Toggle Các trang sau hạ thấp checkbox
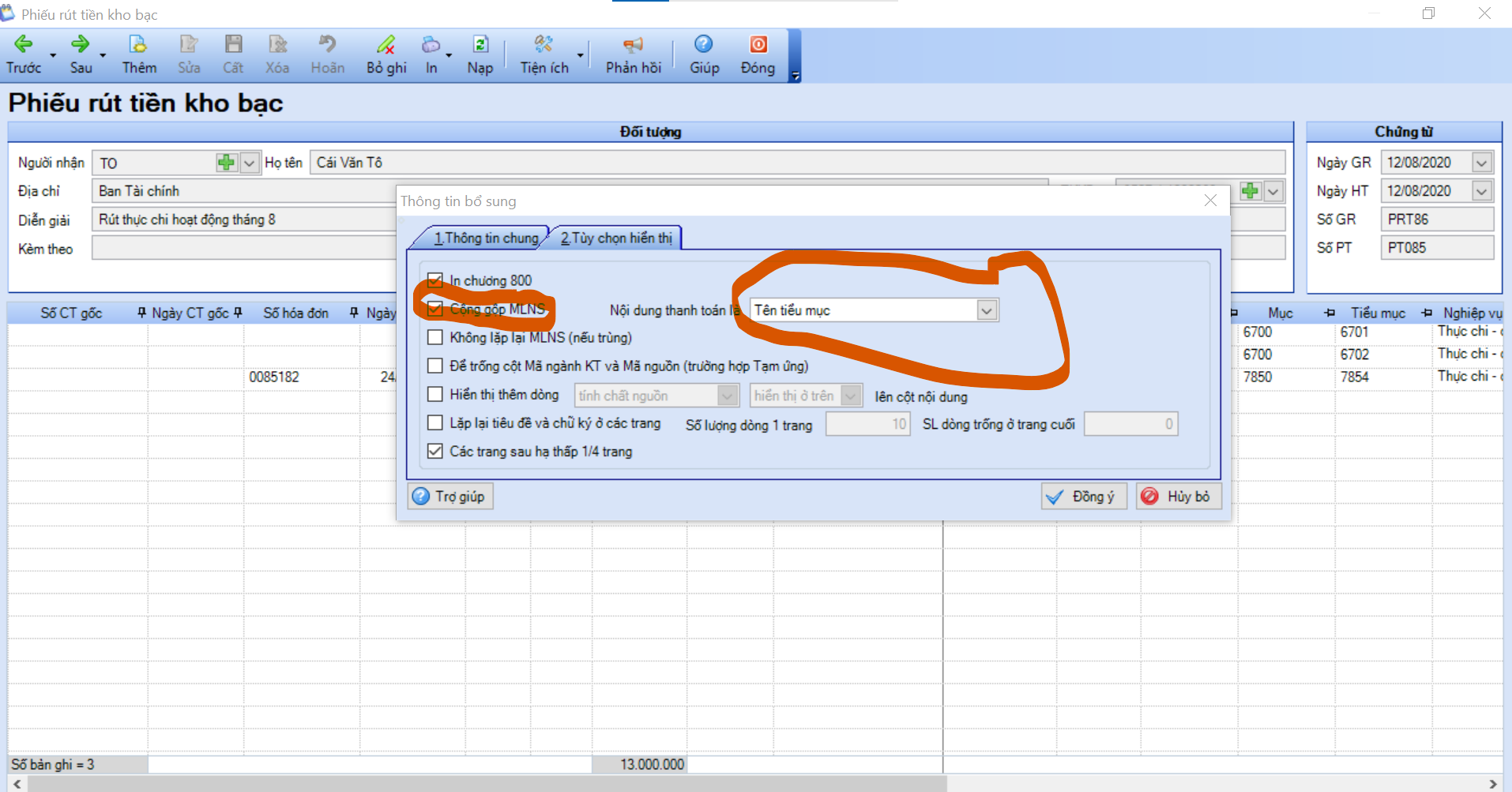 (x=434, y=451)
